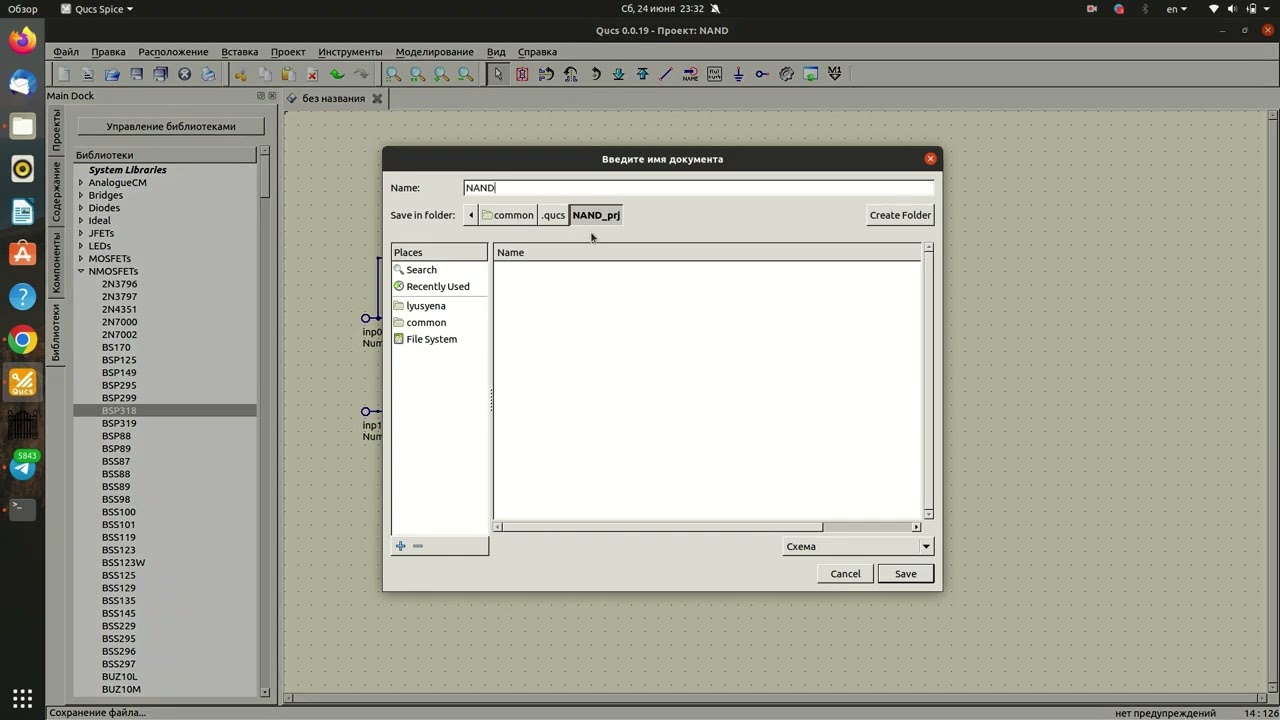Viewport: 1280px width, 720px height.
Task: Click the Create Folder button
Action: coord(900,215)
